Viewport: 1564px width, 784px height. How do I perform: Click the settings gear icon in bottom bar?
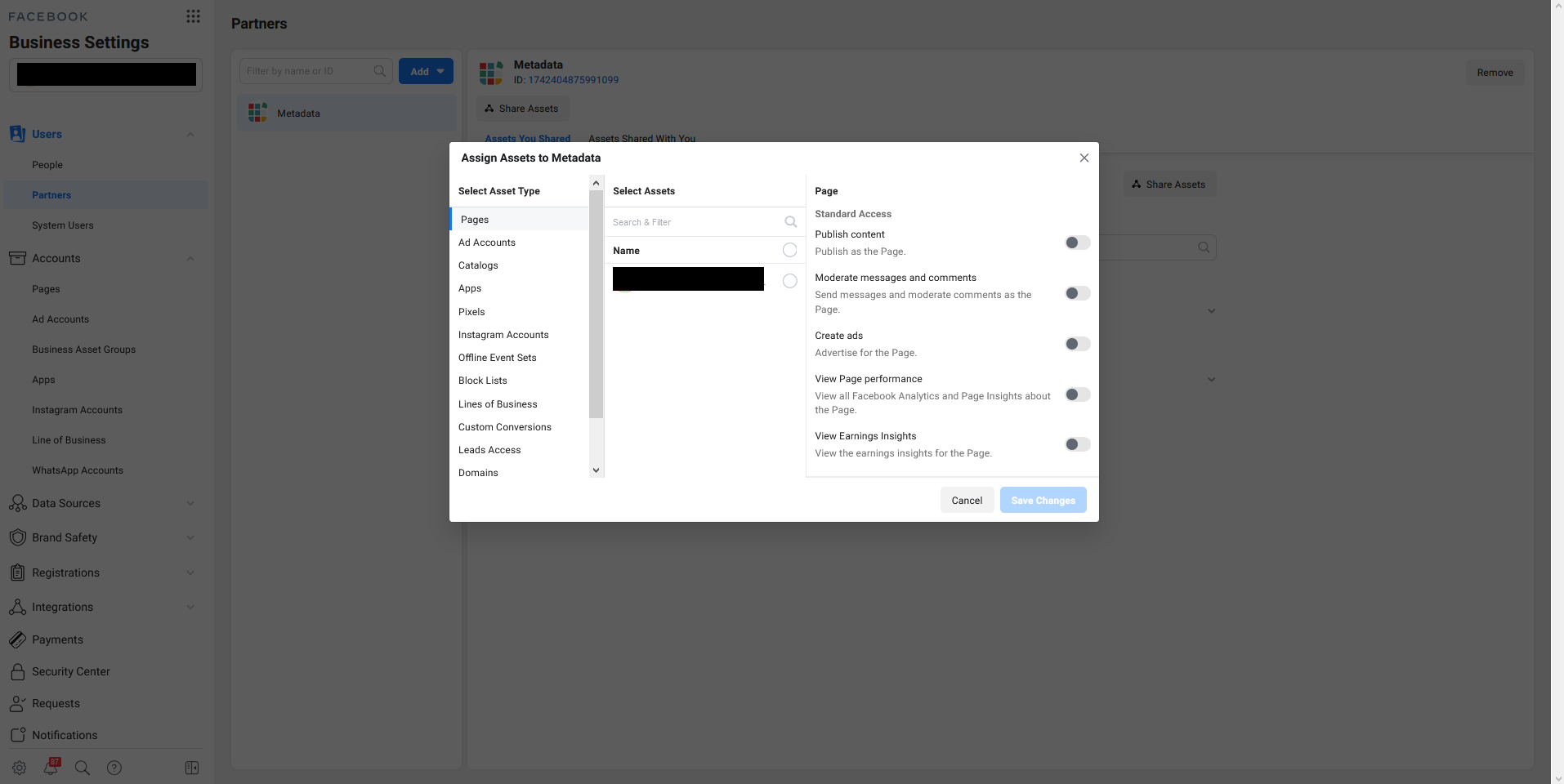[x=20, y=768]
